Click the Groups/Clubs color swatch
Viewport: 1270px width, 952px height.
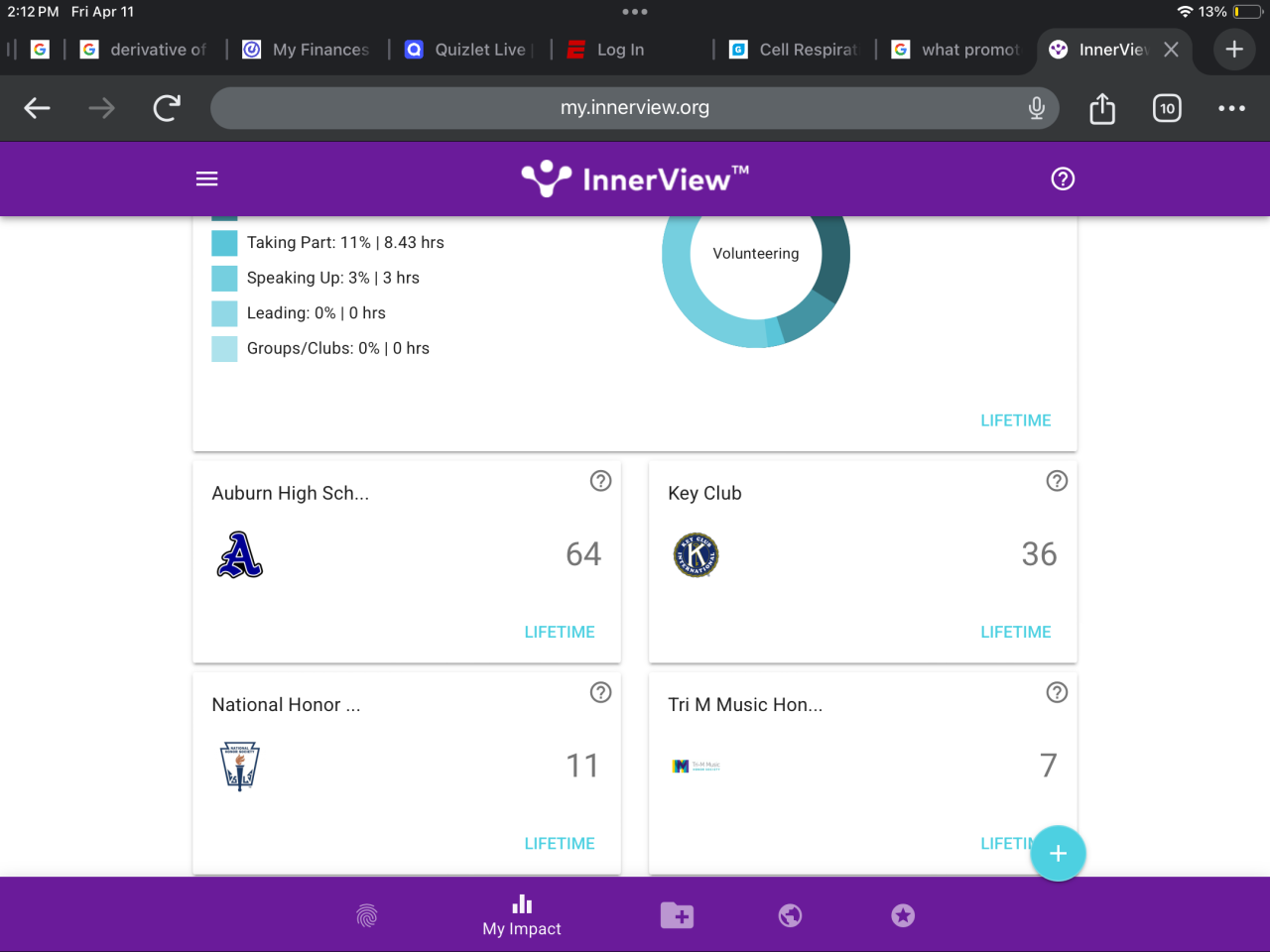pyautogui.click(x=224, y=349)
